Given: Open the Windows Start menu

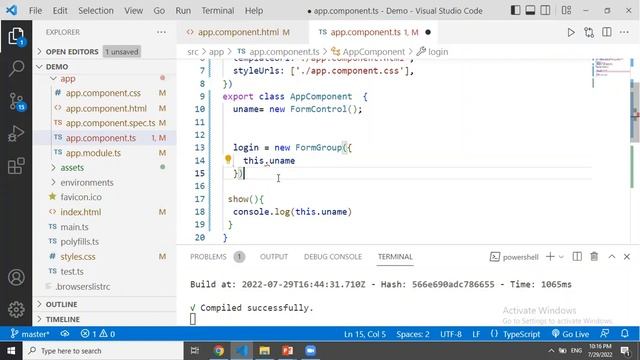Looking at the screenshot, I should point(11,351).
